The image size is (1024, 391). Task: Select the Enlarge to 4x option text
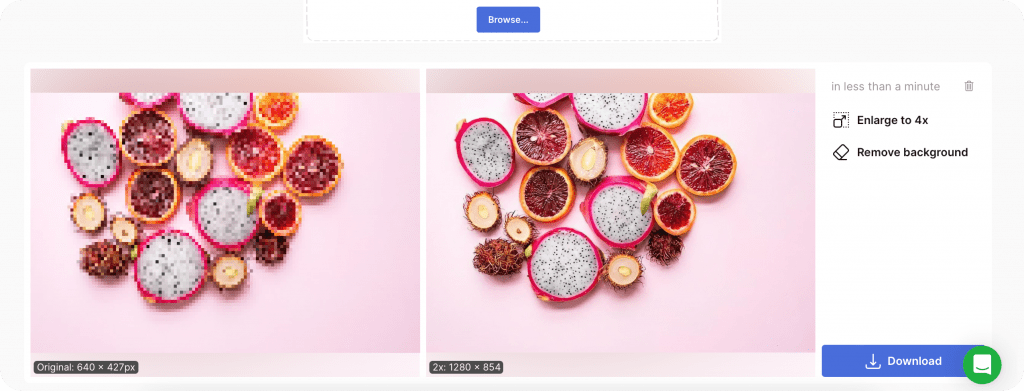tap(892, 120)
